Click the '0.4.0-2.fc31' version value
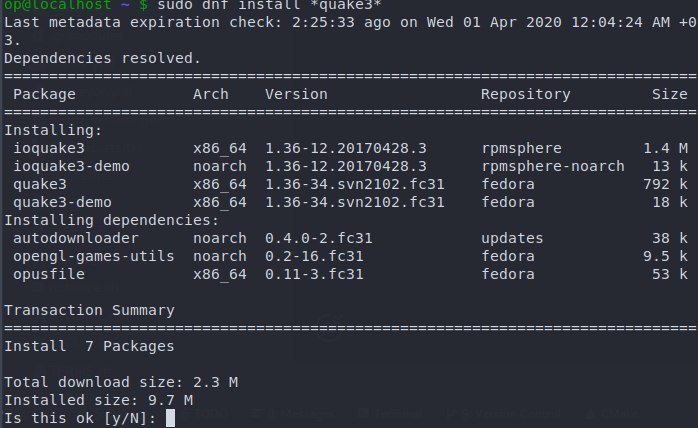The width and height of the screenshot is (698, 428). tap(319, 238)
